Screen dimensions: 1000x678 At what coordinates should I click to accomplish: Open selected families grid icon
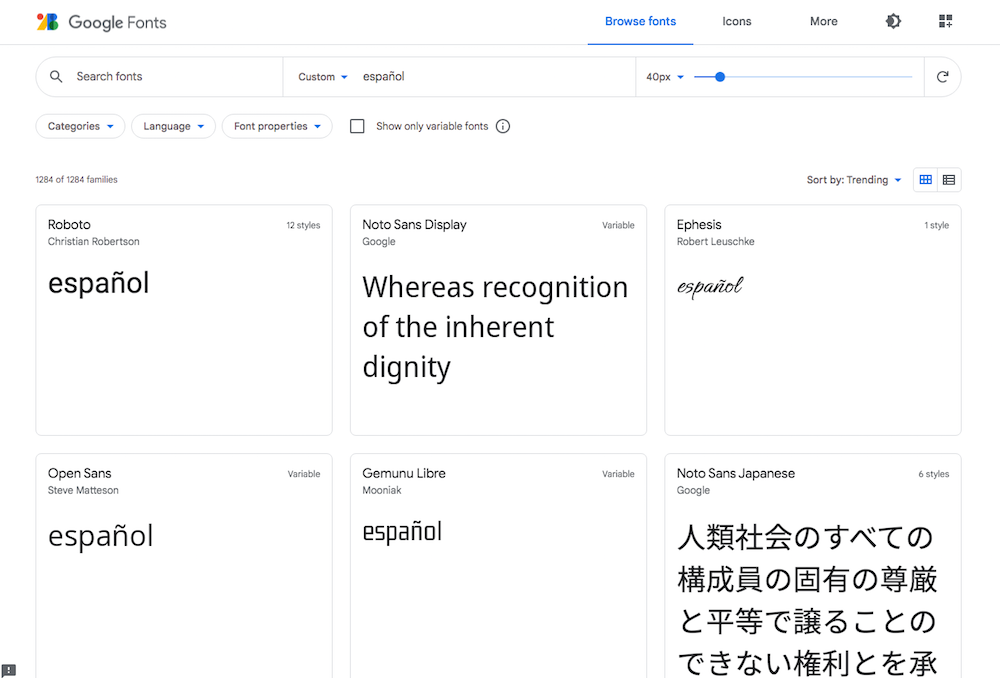coord(945,21)
